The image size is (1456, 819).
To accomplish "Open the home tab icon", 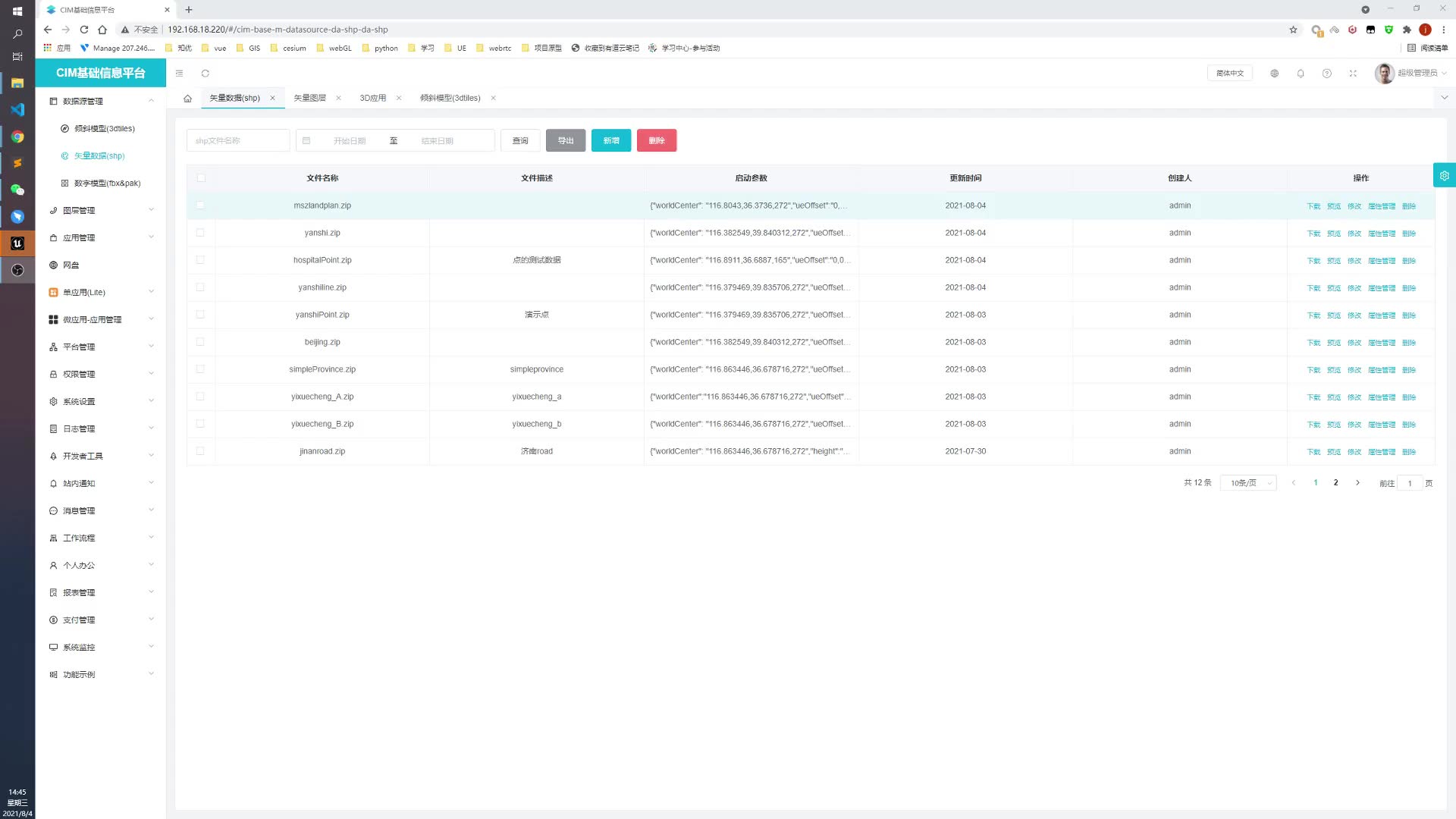I will (x=187, y=99).
